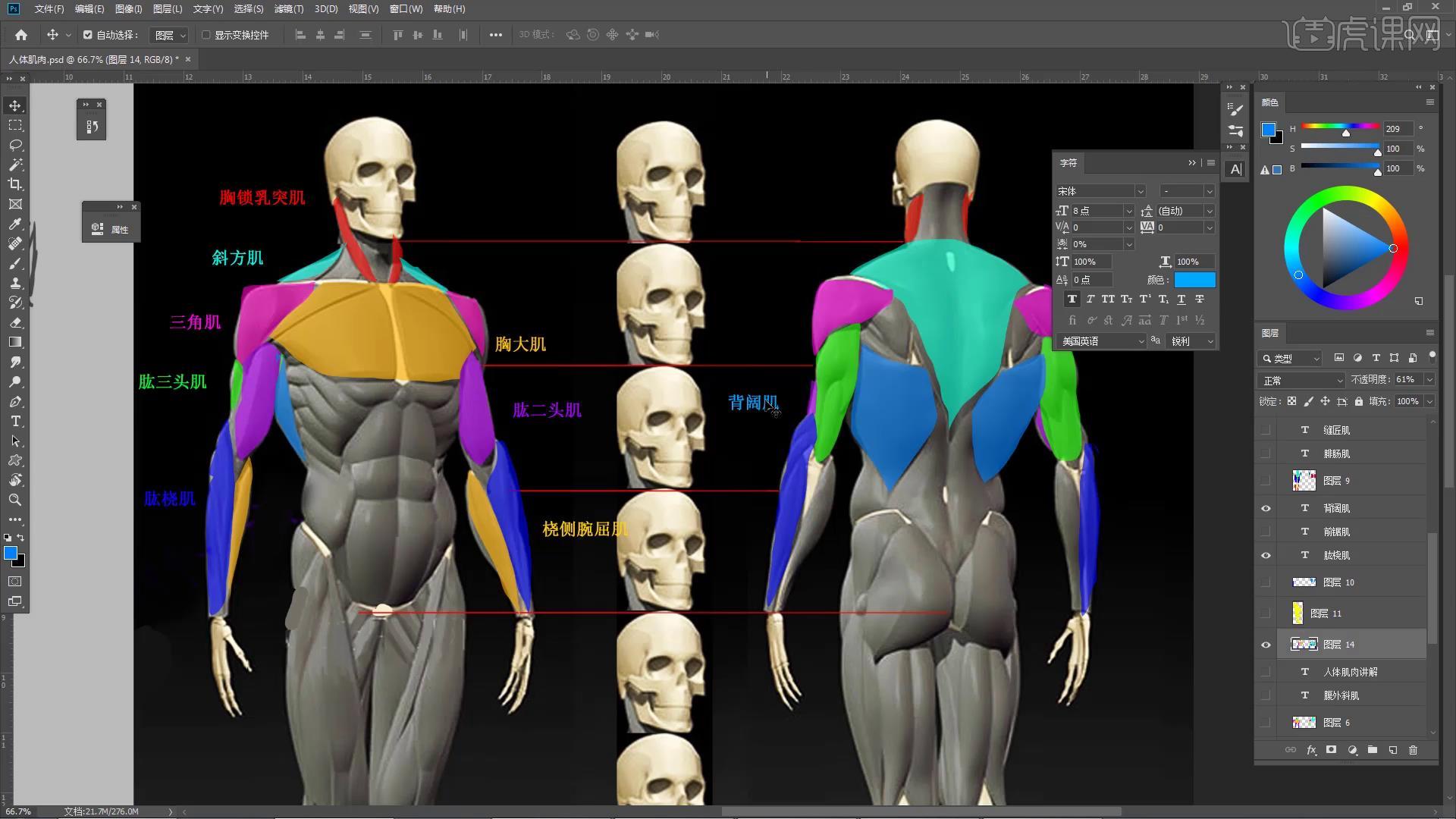Viewport: 1456px width, 819px height.
Task: Collapse the Character panel with double arrows
Action: 1192,163
